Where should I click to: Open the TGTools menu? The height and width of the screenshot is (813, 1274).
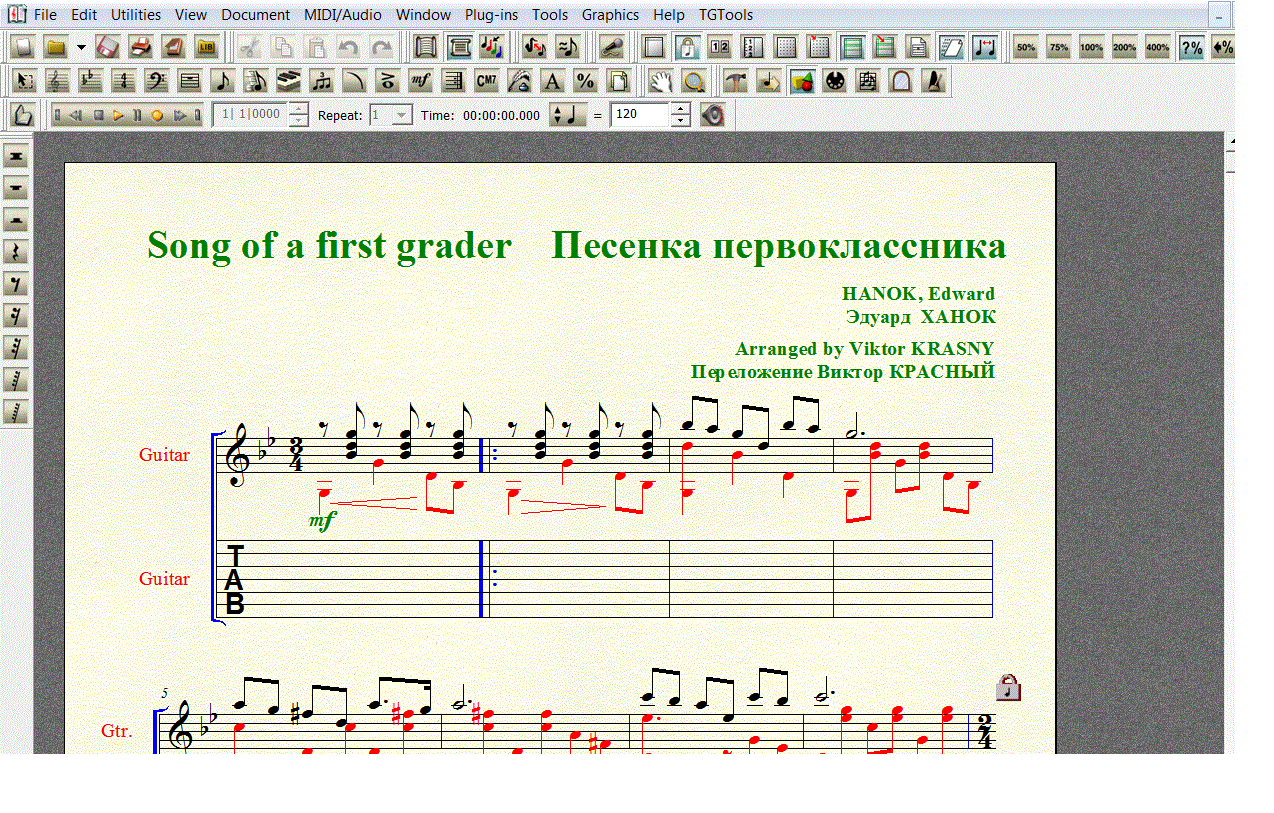pos(726,15)
